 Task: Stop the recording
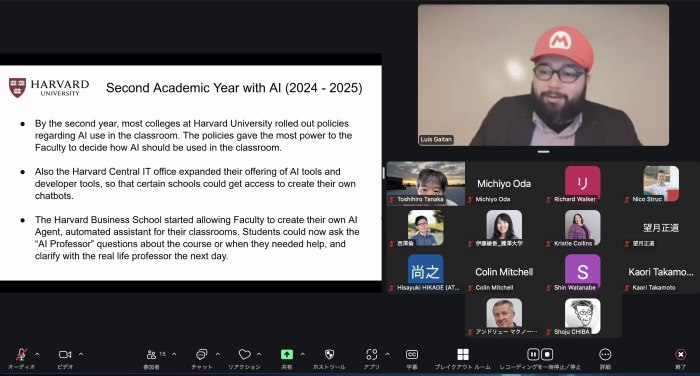pyautogui.click(x=547, y=355)
